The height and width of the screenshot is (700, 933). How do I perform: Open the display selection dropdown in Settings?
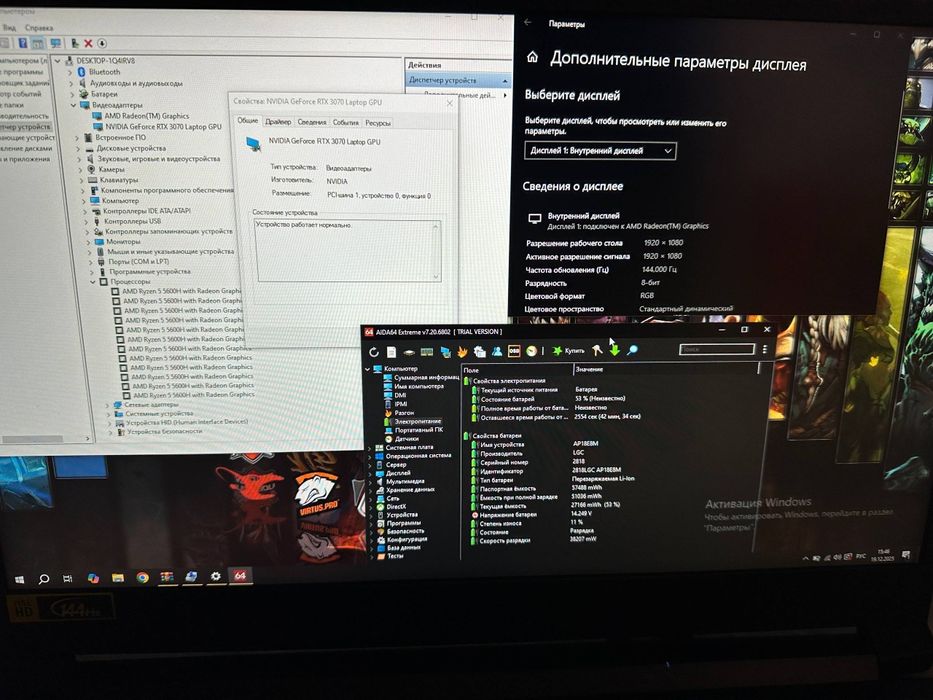(600, 151)
